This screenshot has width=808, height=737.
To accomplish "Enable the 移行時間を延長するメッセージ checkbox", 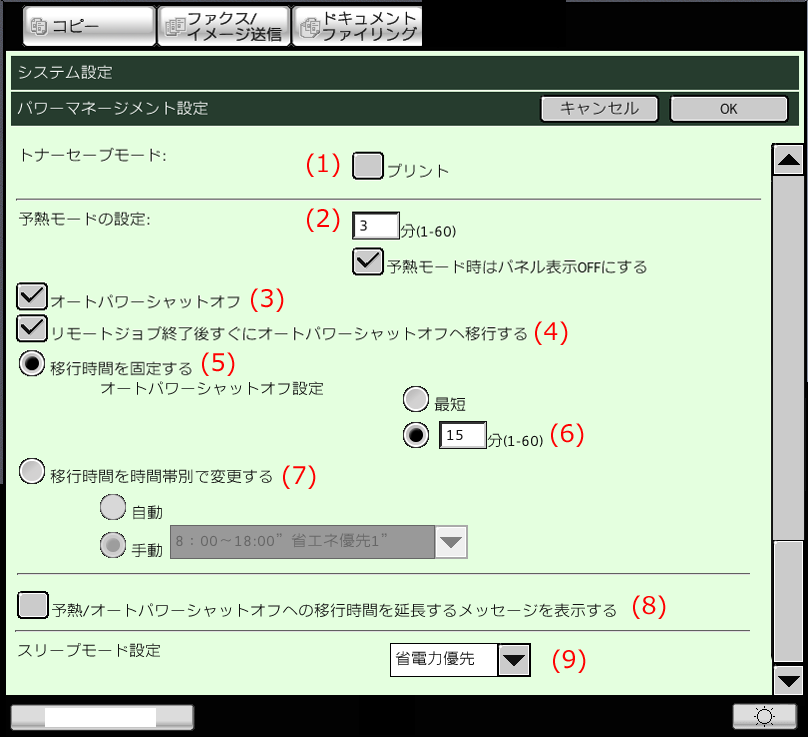I will pyautogui.click(x=33, y=605).
